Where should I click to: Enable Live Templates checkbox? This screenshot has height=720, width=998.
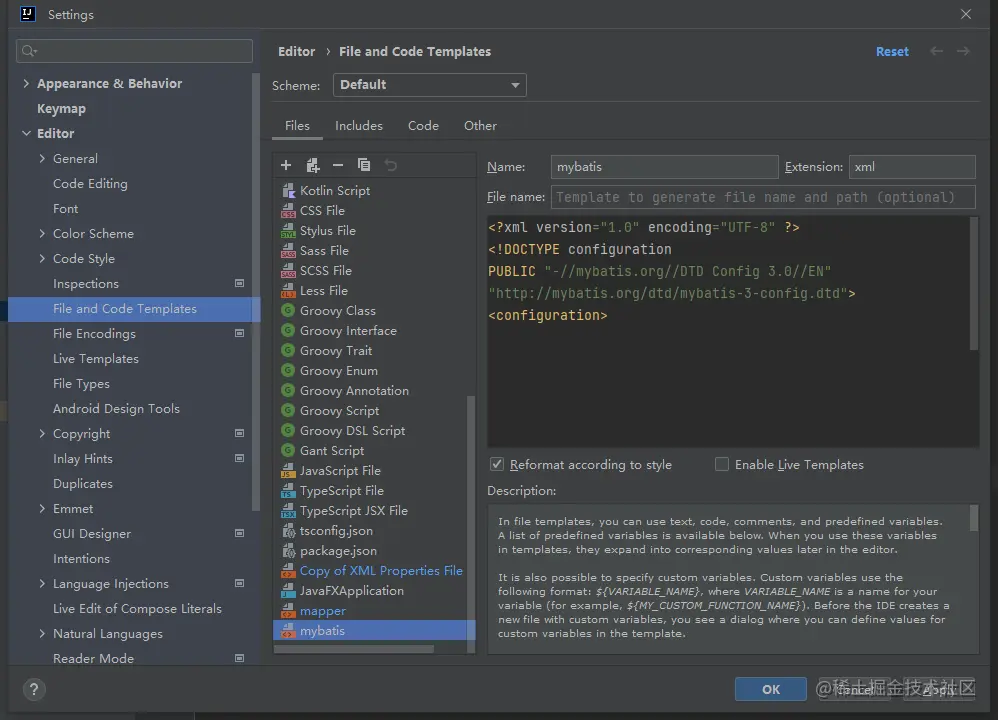point(722,465)
